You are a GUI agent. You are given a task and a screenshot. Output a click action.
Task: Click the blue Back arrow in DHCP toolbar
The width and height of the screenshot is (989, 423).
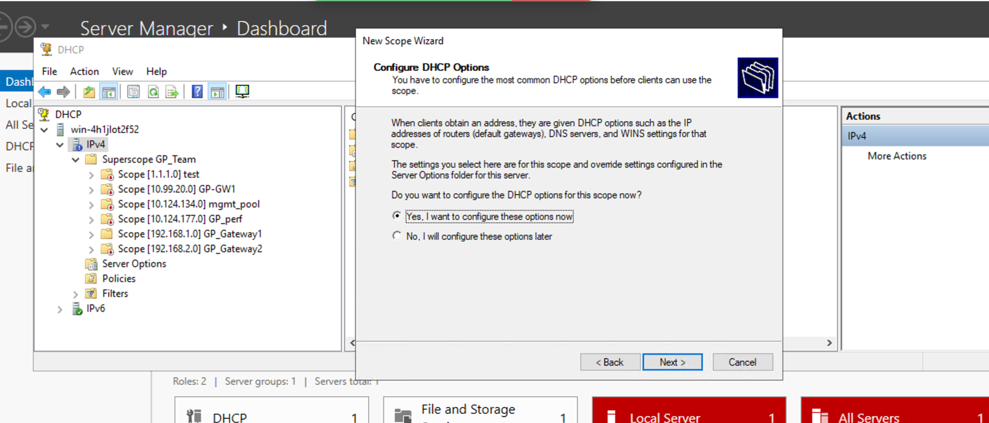[45, 92]
